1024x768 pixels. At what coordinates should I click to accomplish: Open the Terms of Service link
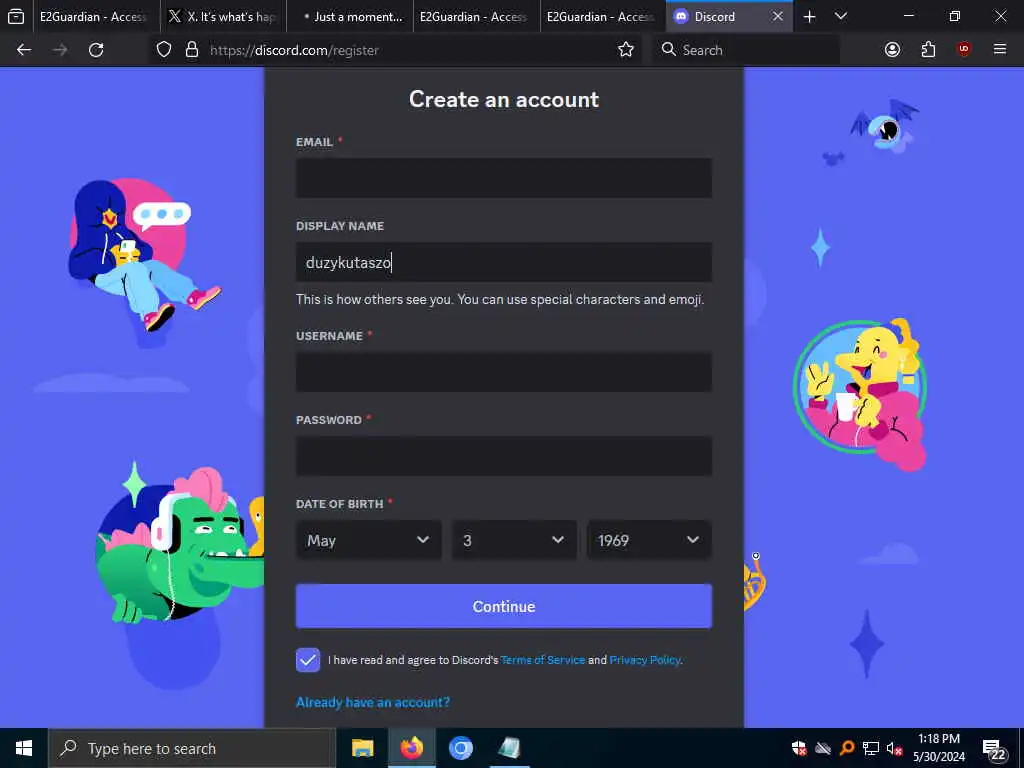tap(543, 660)
